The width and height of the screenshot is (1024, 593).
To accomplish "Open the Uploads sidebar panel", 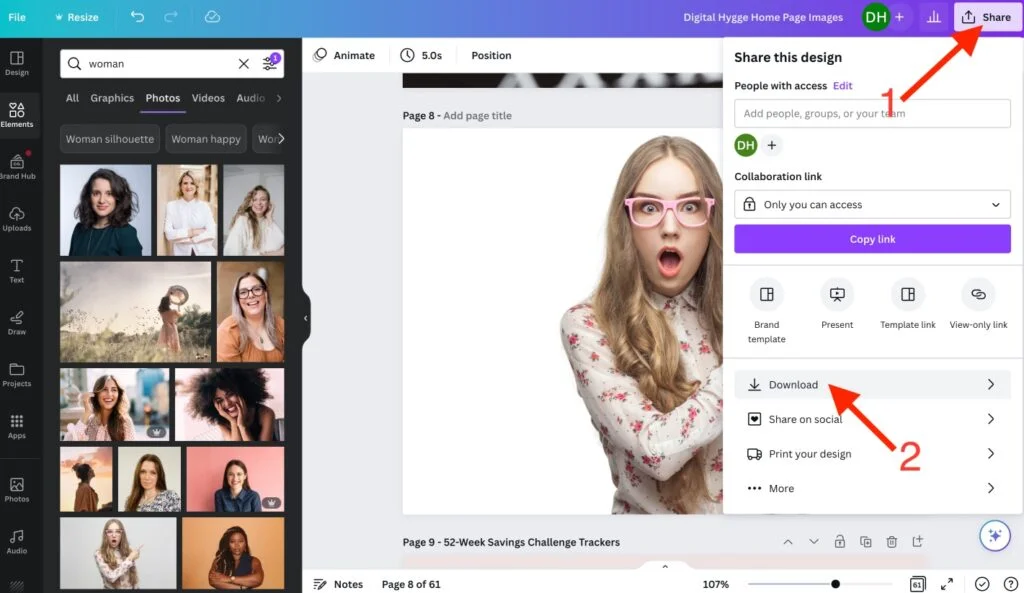I will pyautogui.click(x=17, y=219).
